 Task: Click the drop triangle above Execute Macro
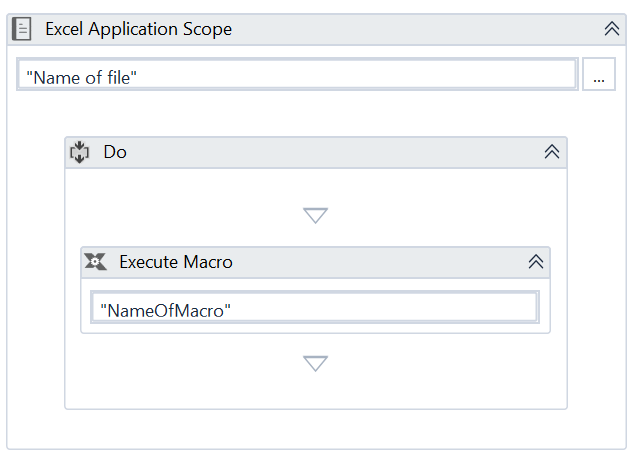316,215
